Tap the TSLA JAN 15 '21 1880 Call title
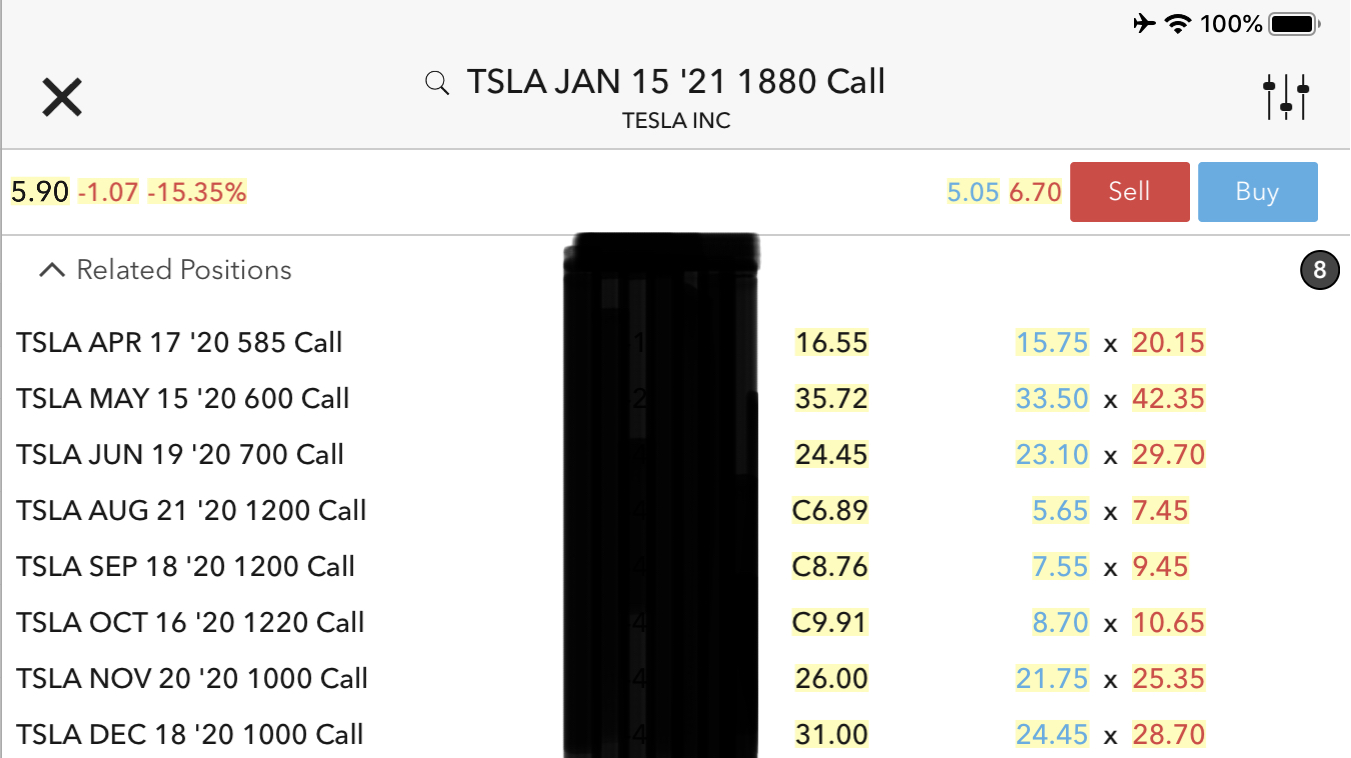Viewport: 1351px width, 758px height. [x=676, y=82]
